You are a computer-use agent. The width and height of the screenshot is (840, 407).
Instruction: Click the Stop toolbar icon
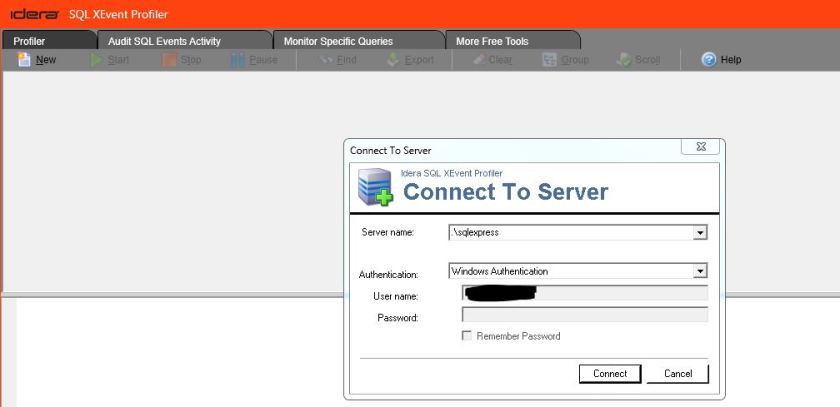tap(169, 60)
